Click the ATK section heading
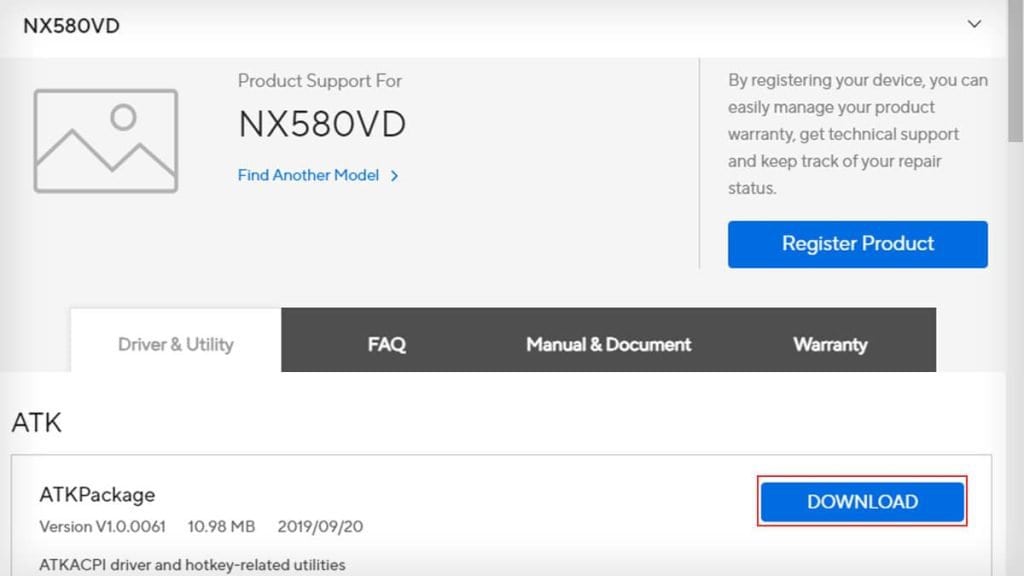This screenshot has height=576, width=1024. (37, 423)
